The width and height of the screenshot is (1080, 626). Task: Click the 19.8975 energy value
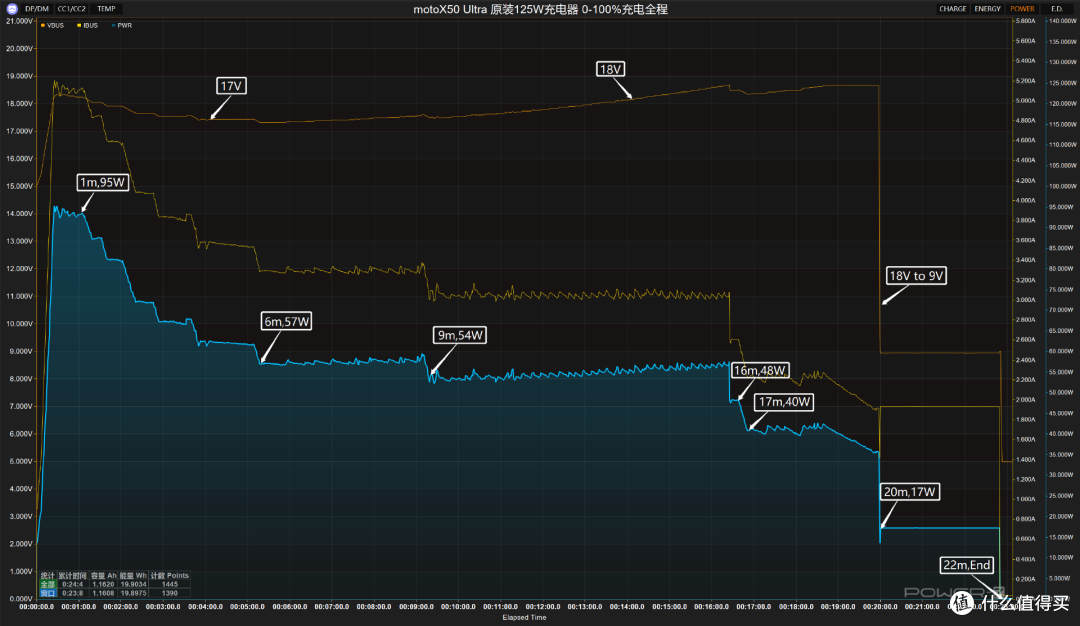coord(134,593)
